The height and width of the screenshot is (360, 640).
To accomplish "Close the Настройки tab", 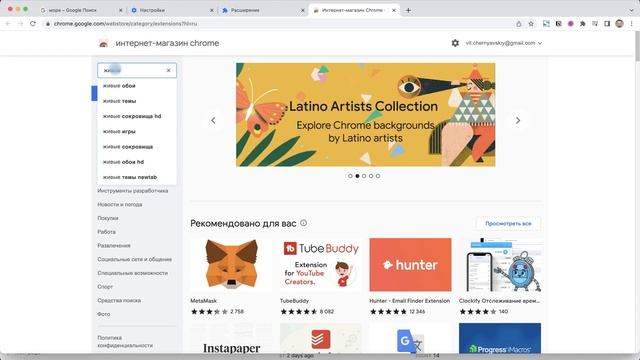I will [x=212, y=10].
